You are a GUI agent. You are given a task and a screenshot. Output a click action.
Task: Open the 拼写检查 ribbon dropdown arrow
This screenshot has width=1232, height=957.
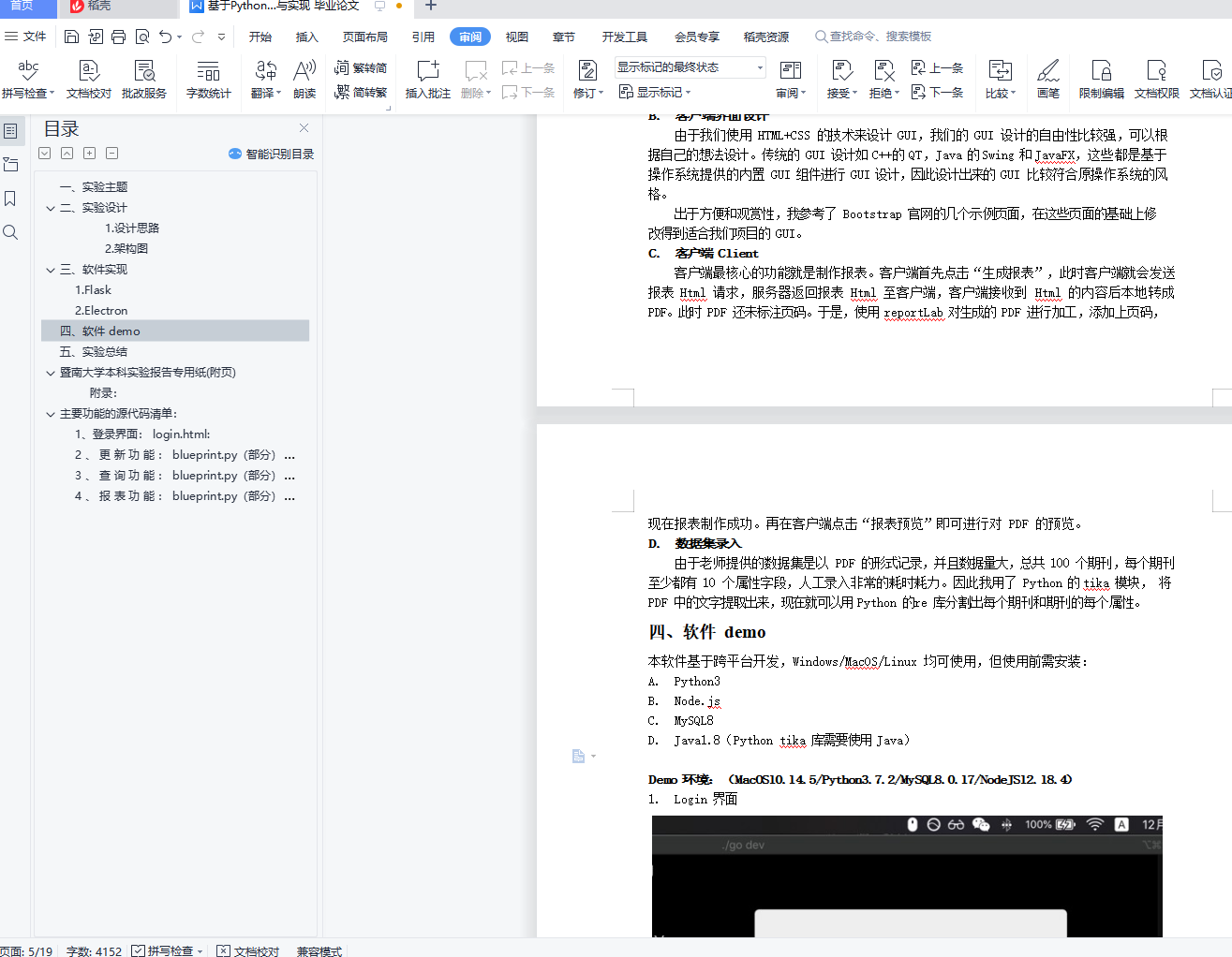[x=52, y=94]
